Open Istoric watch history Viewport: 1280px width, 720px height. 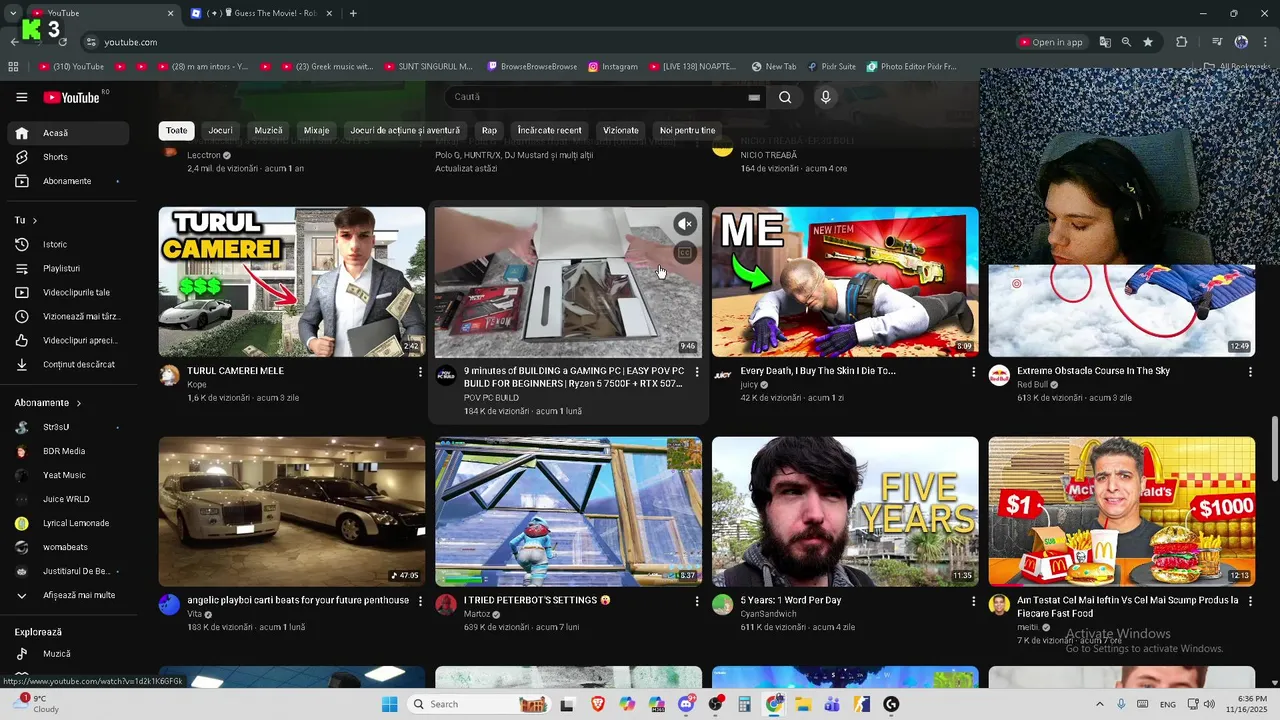[x=68, y=244]
